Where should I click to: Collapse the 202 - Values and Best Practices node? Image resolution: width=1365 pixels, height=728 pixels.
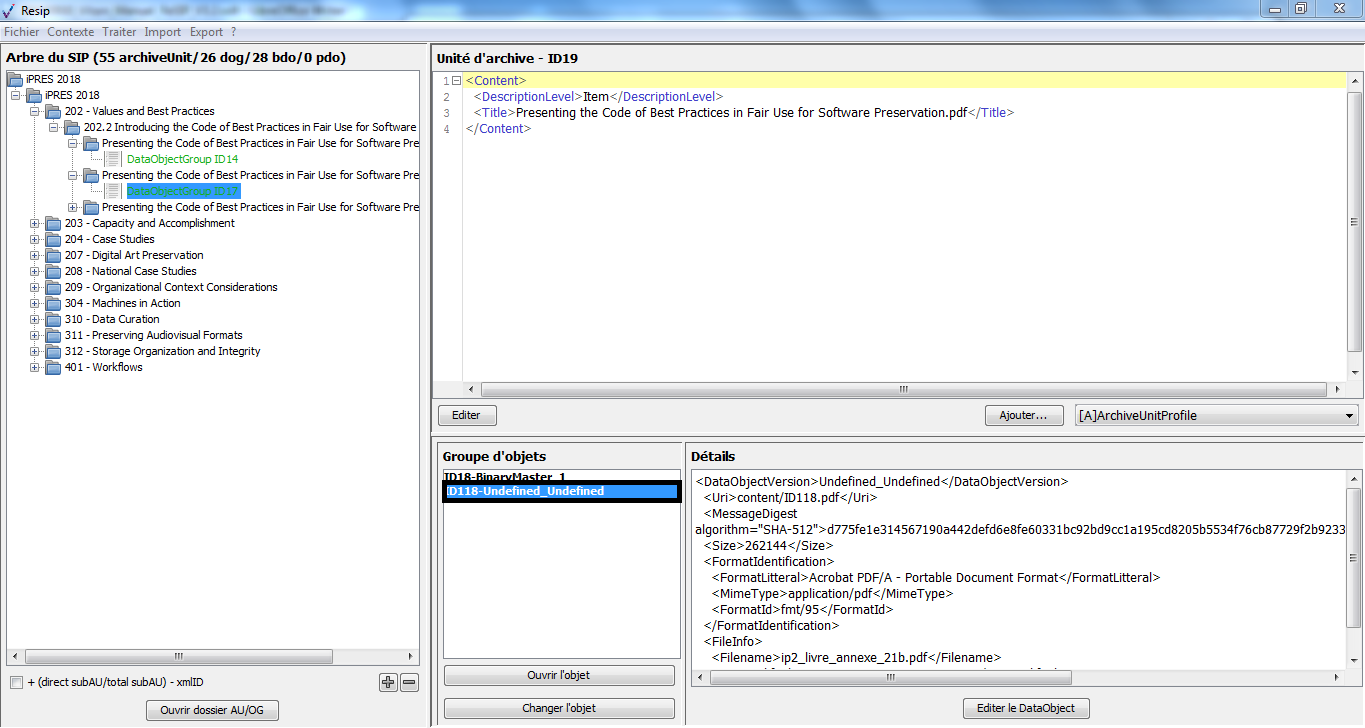point(35,111)
